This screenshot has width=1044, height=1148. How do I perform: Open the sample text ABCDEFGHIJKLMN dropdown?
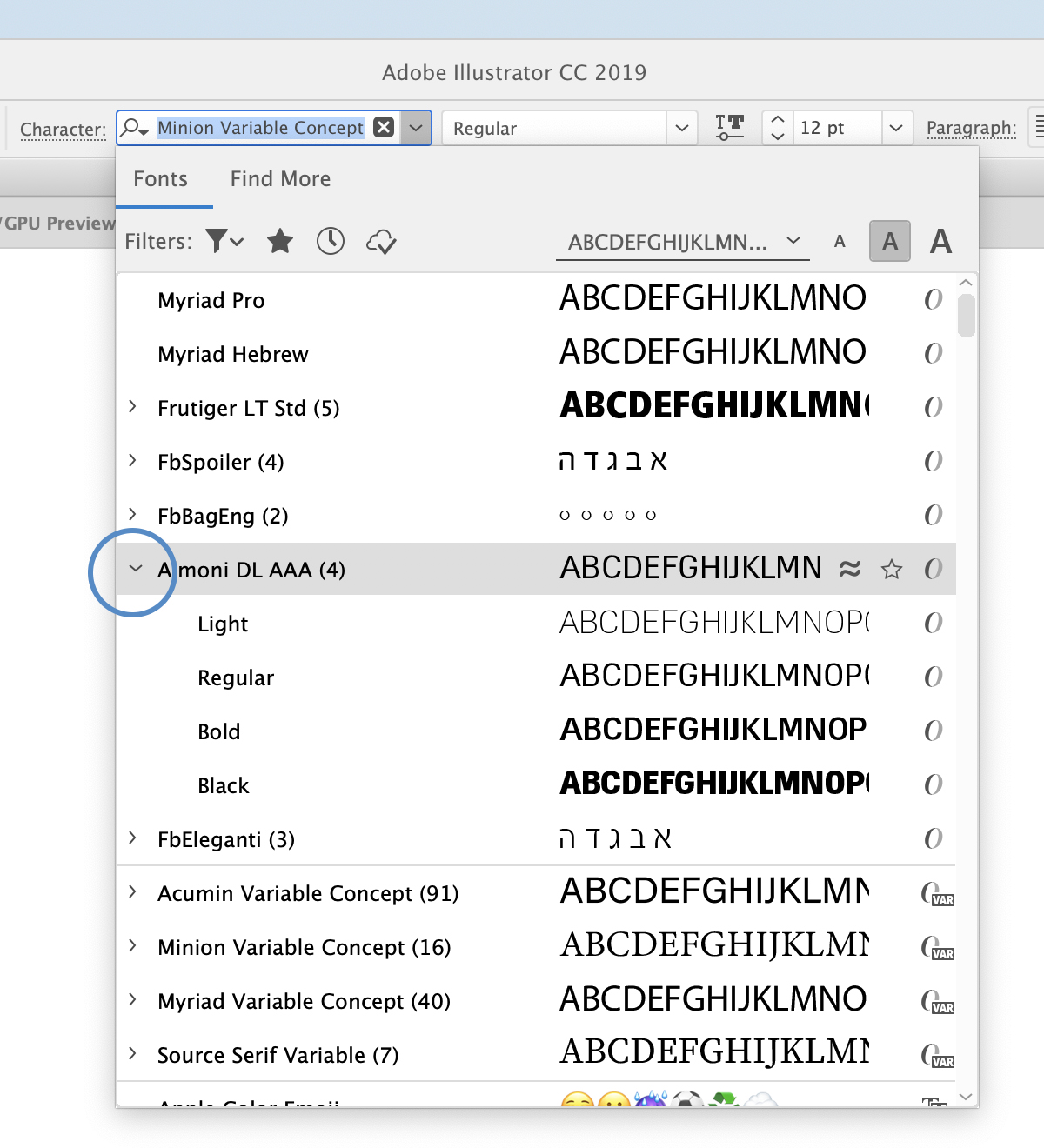click(683, 242)
